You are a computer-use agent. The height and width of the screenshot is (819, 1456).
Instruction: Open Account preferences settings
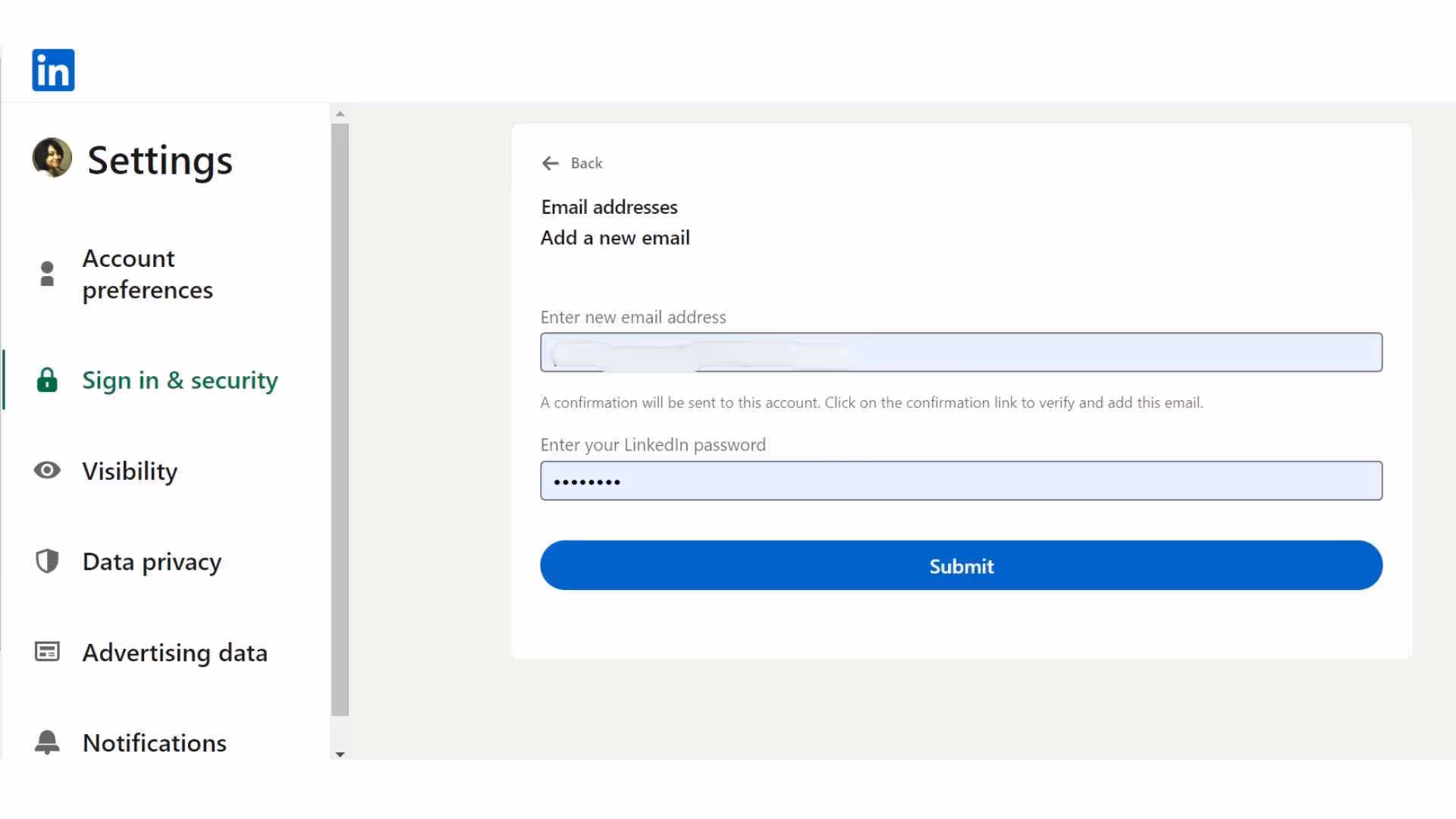pos(148,274)
